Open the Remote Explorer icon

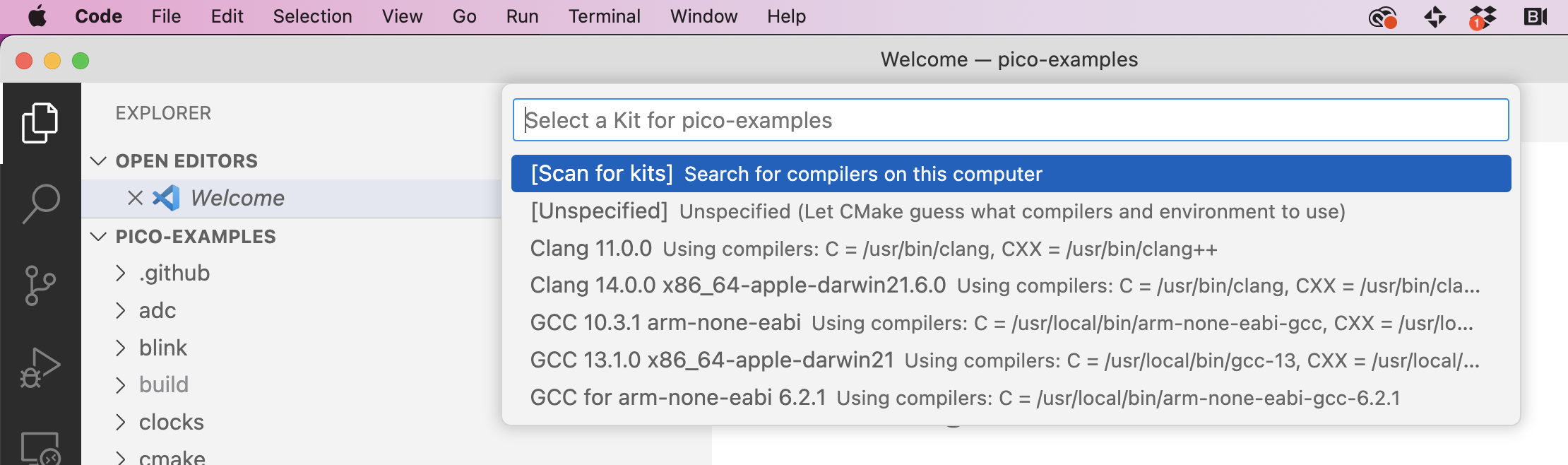tap(40, 448)
